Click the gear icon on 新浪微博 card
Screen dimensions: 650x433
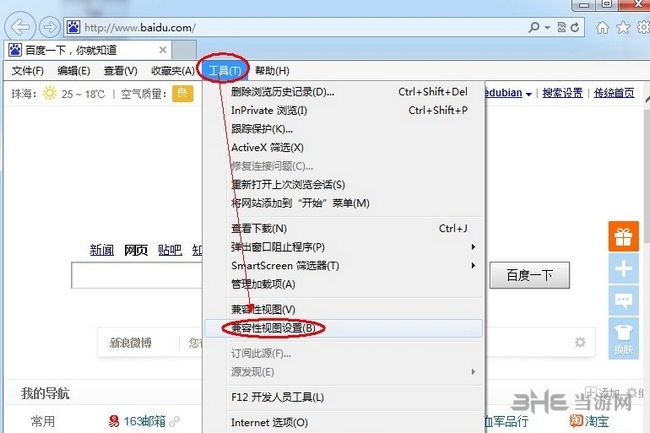pyautogui.click(x=580, y=342)
